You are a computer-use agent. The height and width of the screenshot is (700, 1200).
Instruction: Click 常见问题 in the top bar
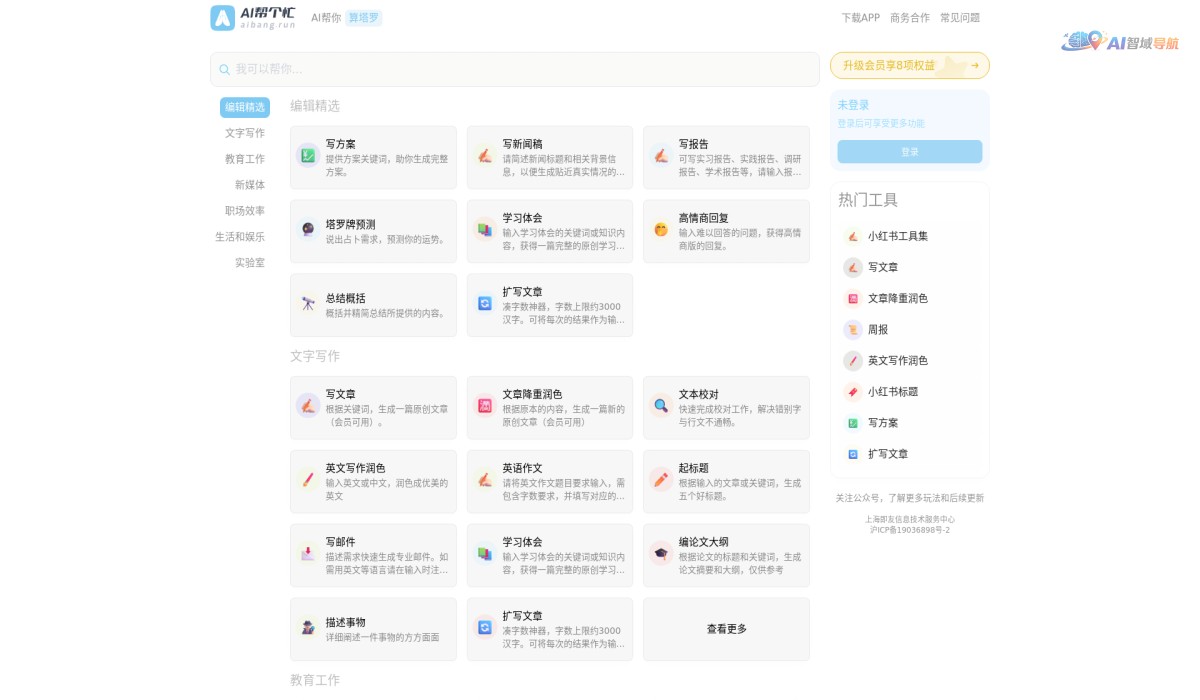961,17
